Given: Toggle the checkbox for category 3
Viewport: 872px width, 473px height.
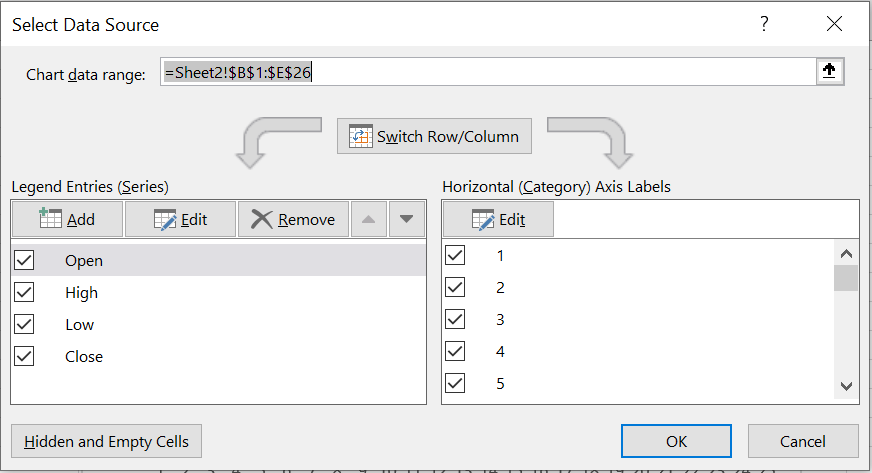Looking at the screenshot, I should click(x=455, y=319).
